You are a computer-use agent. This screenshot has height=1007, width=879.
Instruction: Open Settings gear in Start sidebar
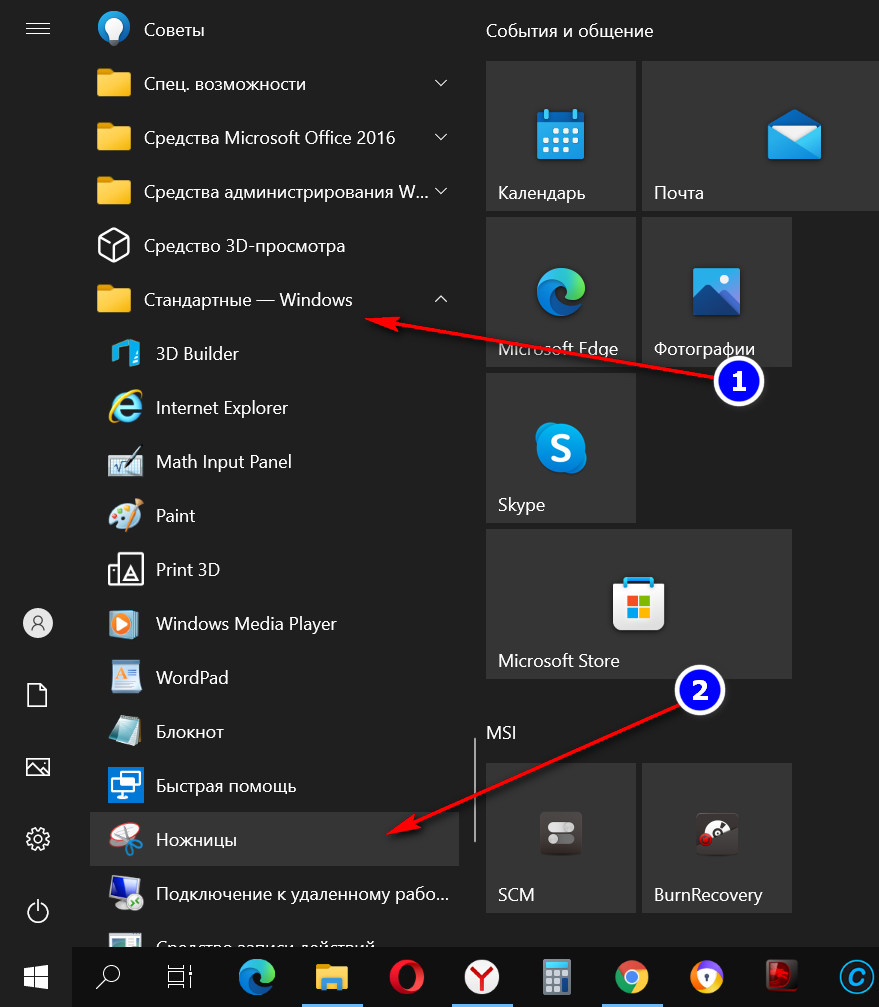pos(38,839)
